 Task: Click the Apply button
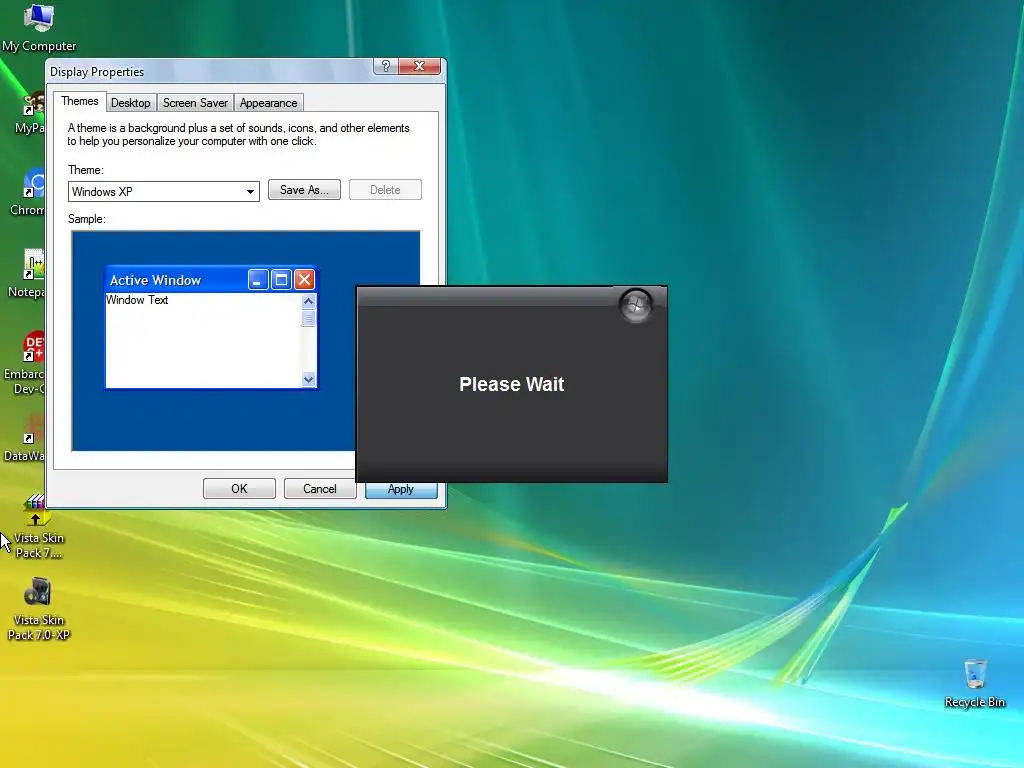tap(401, 490)
